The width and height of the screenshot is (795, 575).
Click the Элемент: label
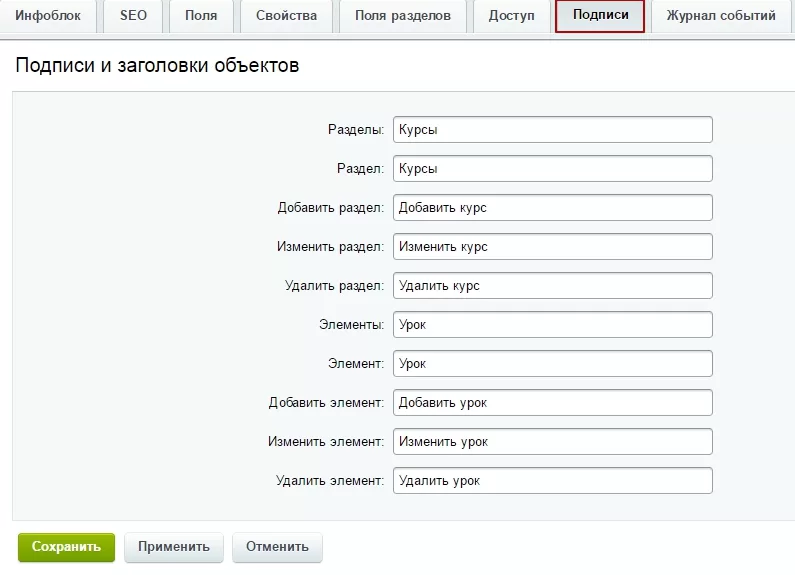tap(356, 364)
